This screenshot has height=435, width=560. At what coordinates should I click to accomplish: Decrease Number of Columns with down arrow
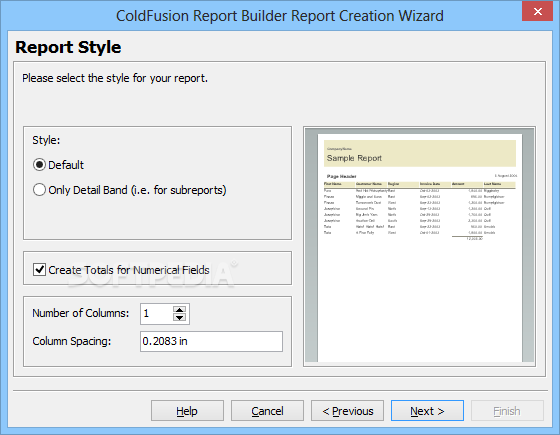click(x=179, y=318)
